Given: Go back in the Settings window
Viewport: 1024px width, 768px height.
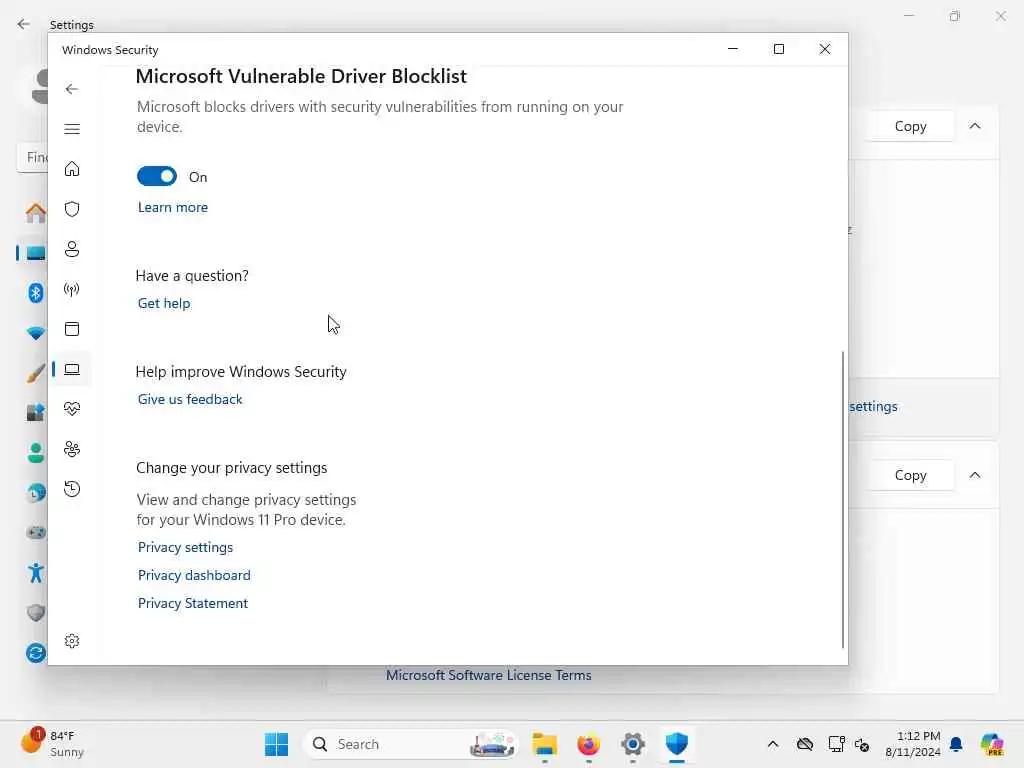Looking at the screenshot, I should [x=24, y=24].
